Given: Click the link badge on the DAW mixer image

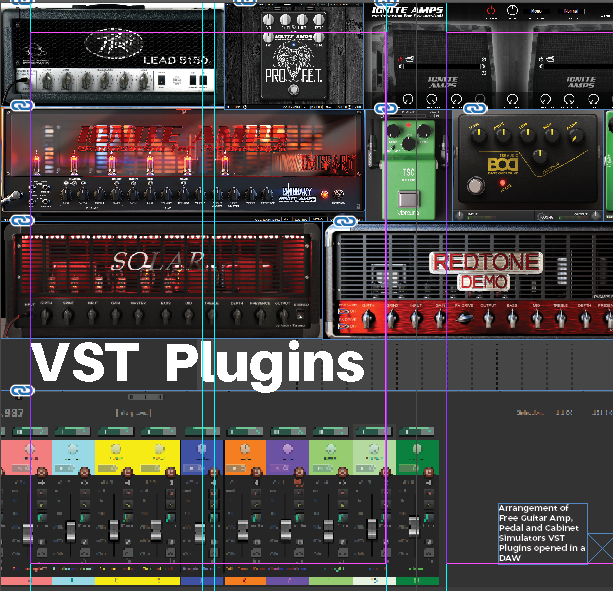Looking at the screenshot, I should click(x=22, y=390).
